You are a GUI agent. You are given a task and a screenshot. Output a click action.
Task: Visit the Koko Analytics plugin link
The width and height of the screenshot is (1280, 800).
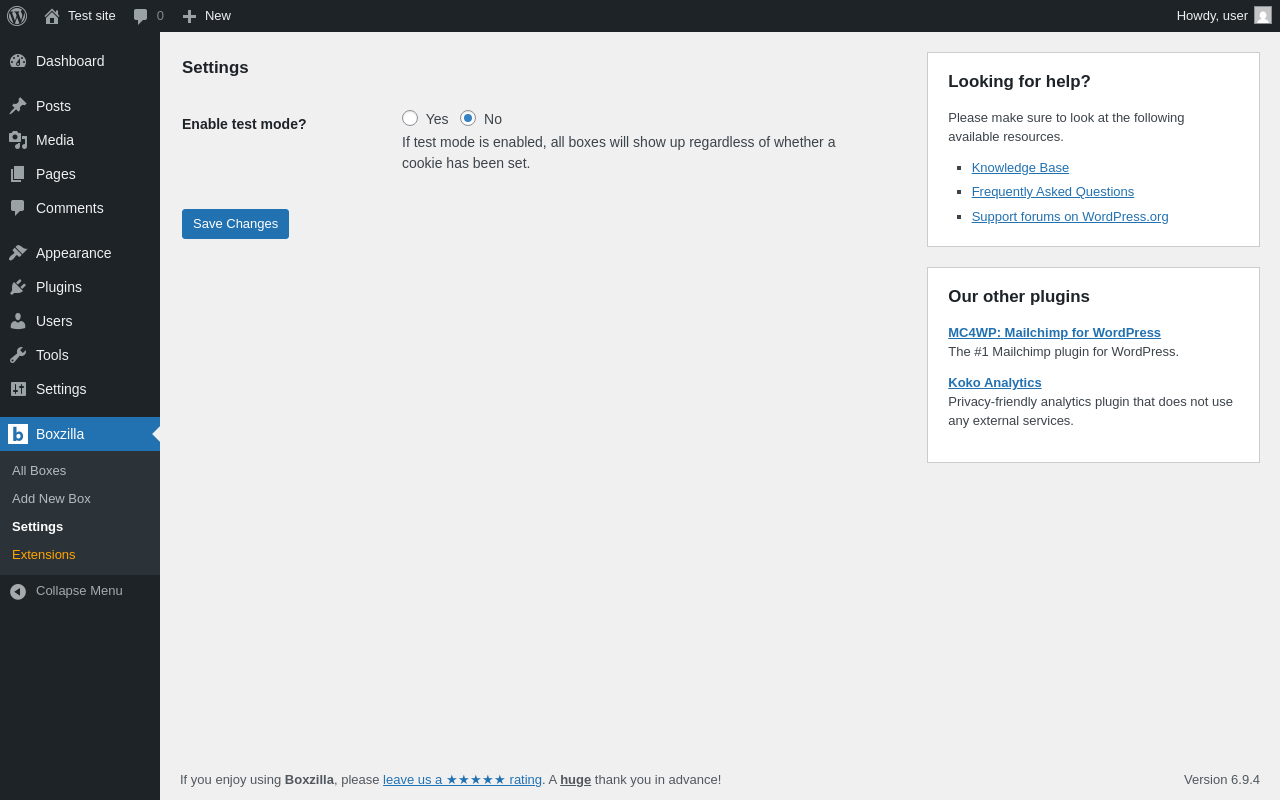pyautogui.click(x=995, y=383)
